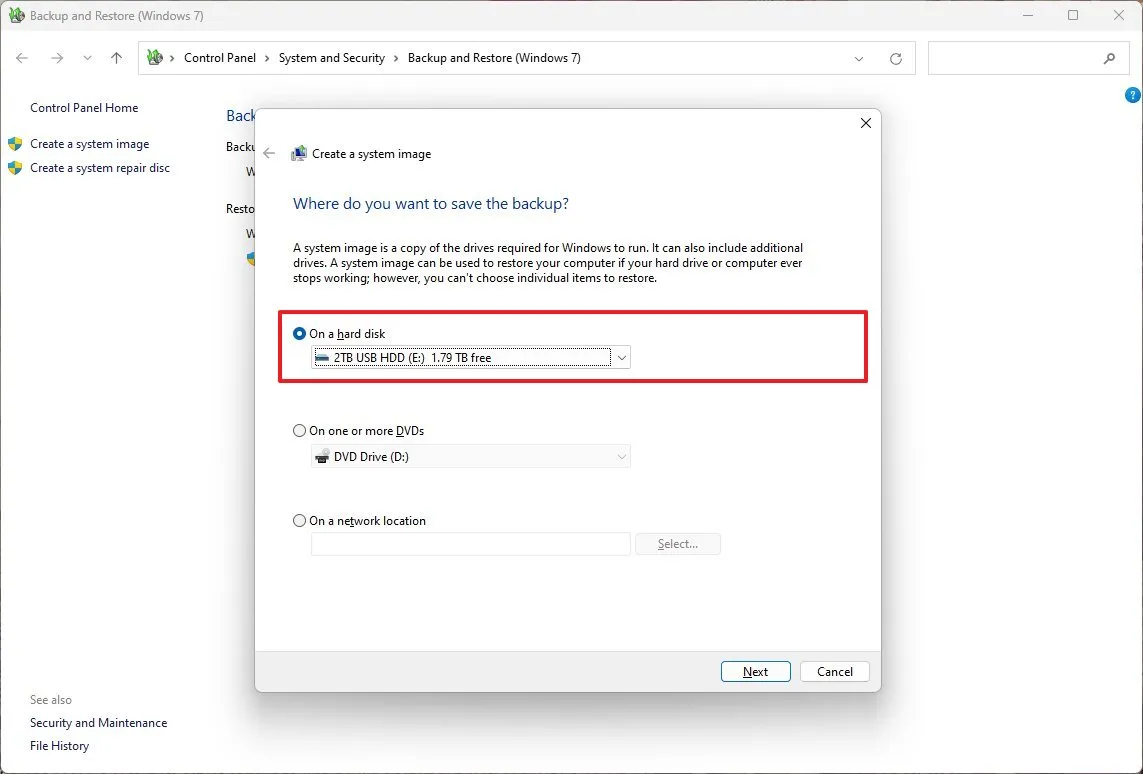Click the Backup and Restore icon in address bar
The height and width of the screenshot is (774, 1143).
[x=155, y=58]
